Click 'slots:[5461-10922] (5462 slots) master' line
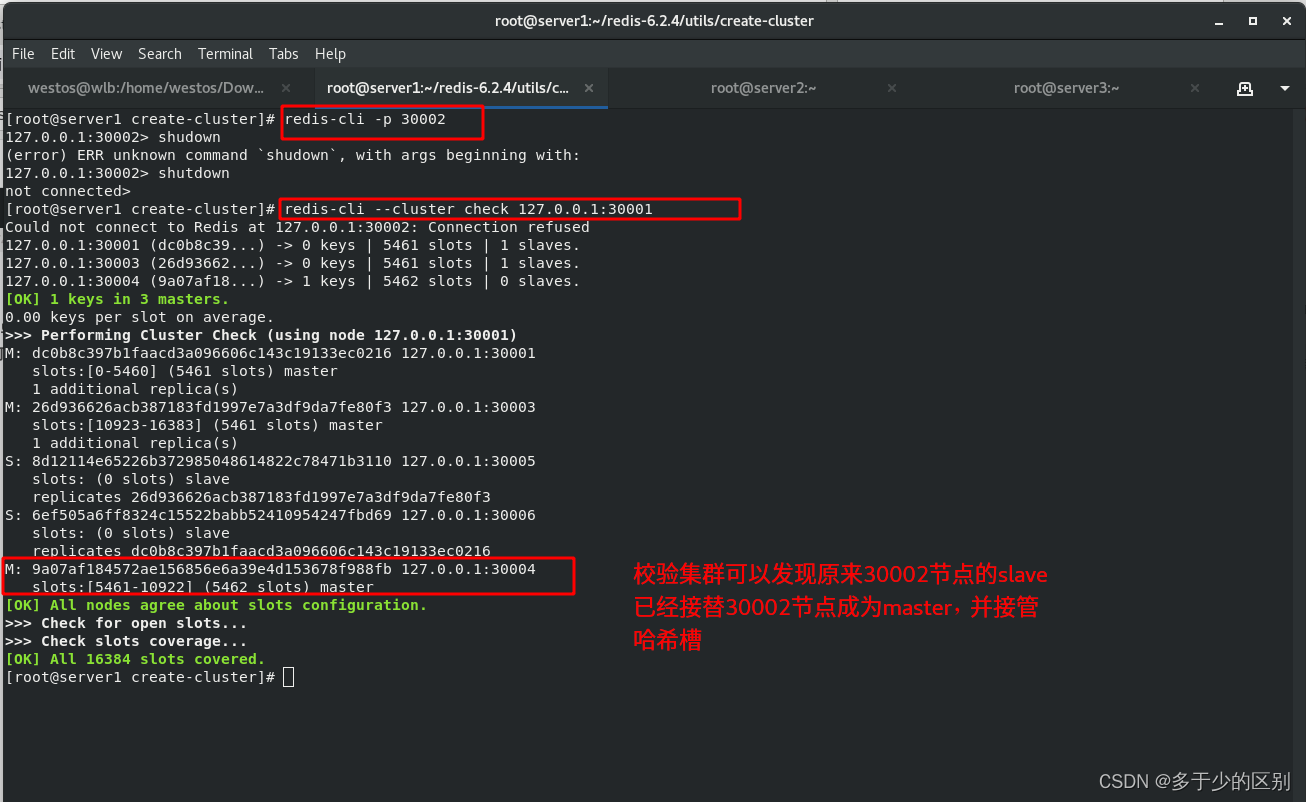This screenshot has height=802, width=1306. [203, 587]
